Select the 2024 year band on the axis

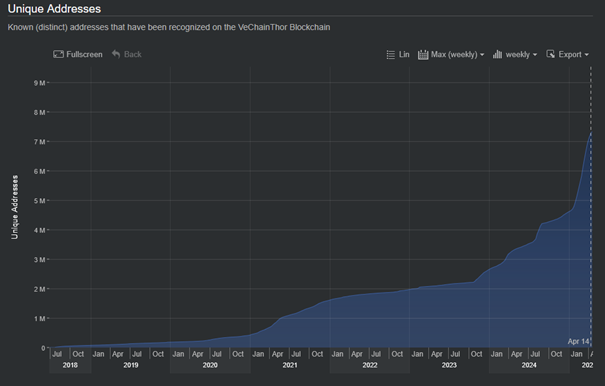tap(529, 365)
